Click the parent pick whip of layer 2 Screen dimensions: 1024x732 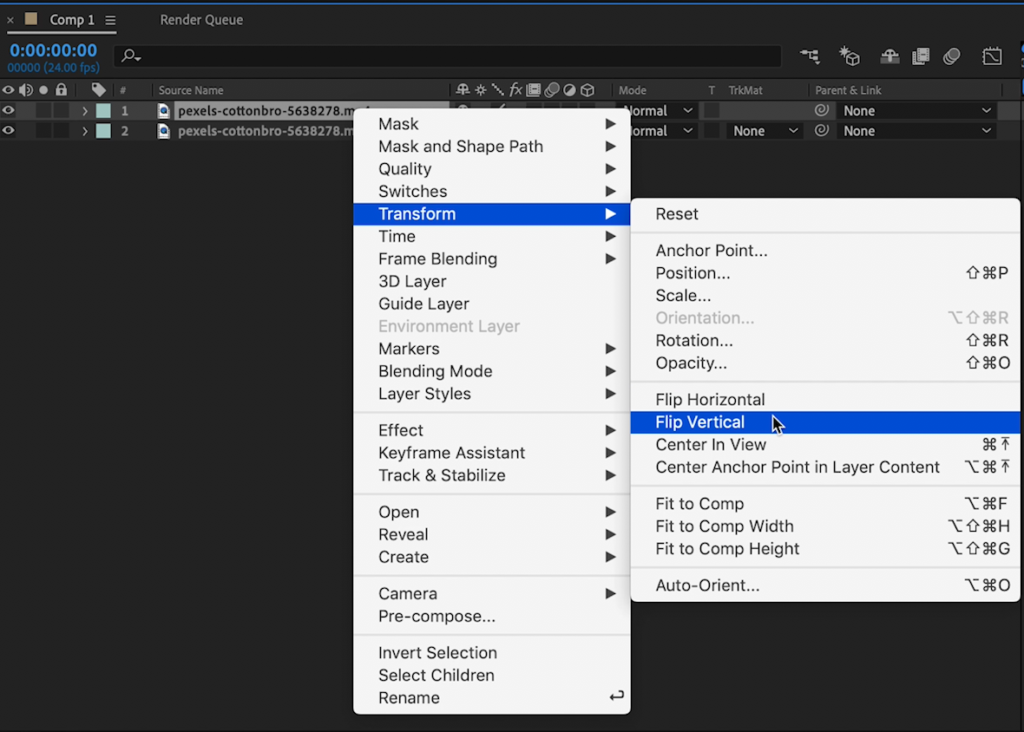click(821, 131)
